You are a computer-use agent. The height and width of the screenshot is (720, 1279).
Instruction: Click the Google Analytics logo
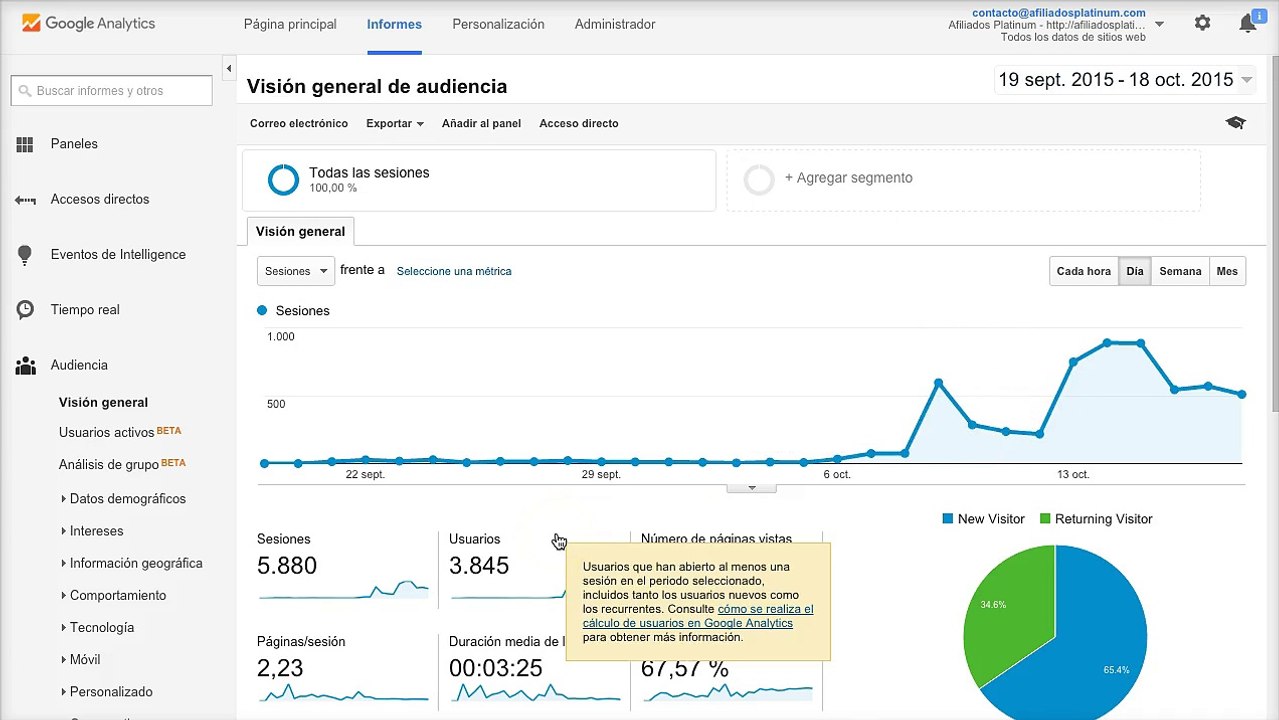point(89,23)
